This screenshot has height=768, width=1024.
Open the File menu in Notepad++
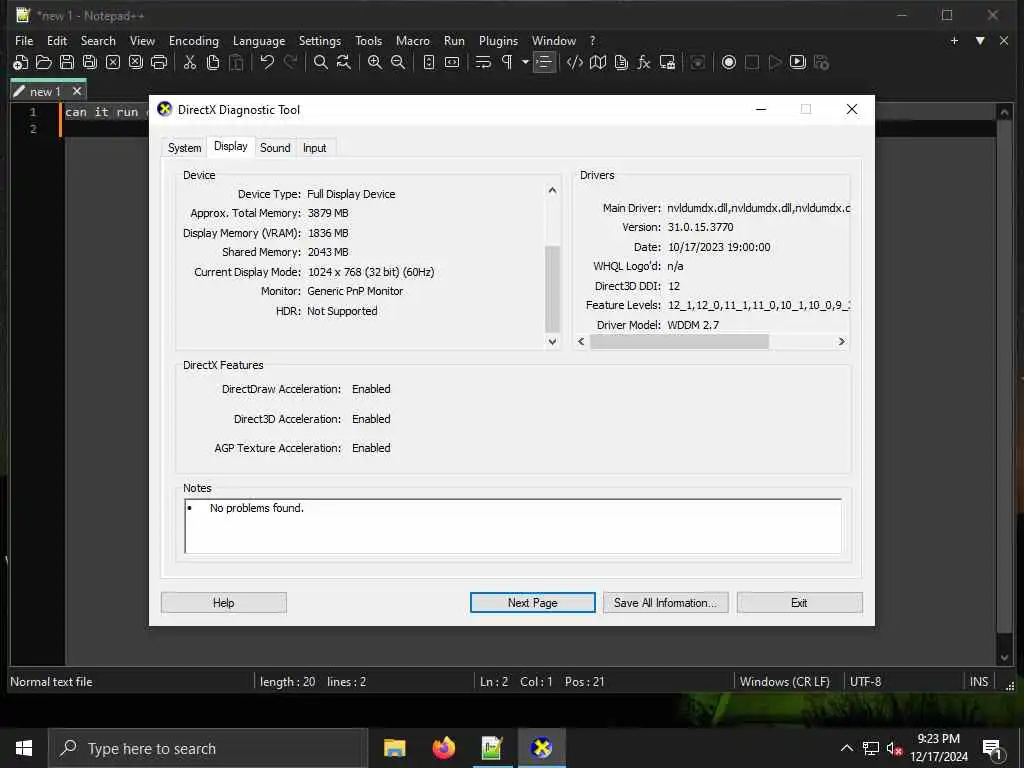click(x=24, y=40)
